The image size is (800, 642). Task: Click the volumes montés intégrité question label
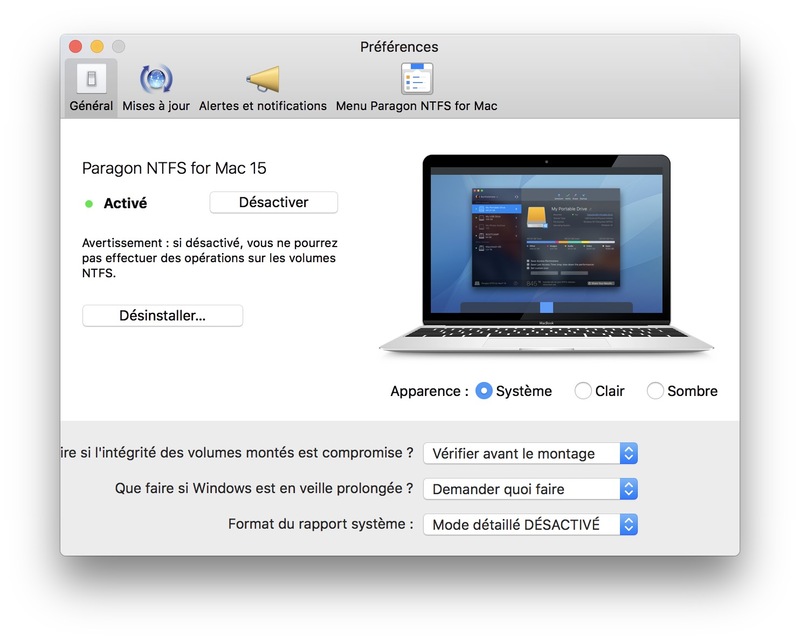[x=237, y=453]
